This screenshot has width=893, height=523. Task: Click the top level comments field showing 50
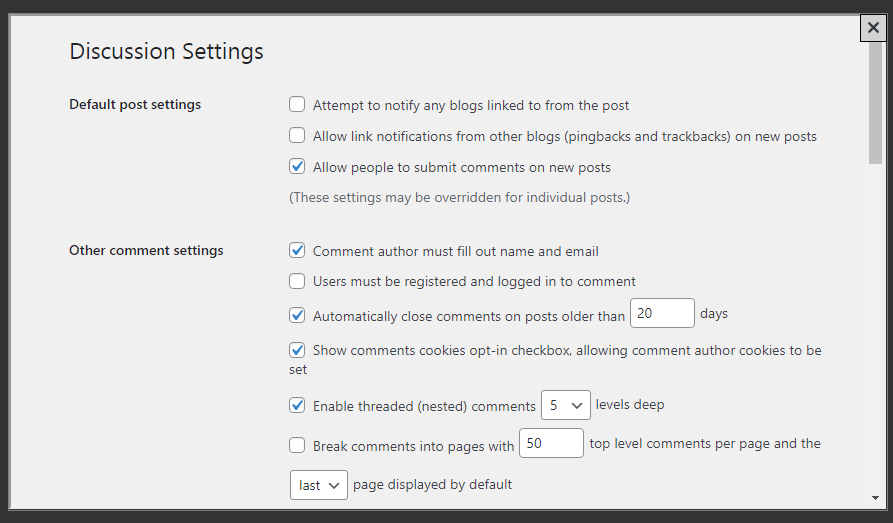click(x=550, y=444)
